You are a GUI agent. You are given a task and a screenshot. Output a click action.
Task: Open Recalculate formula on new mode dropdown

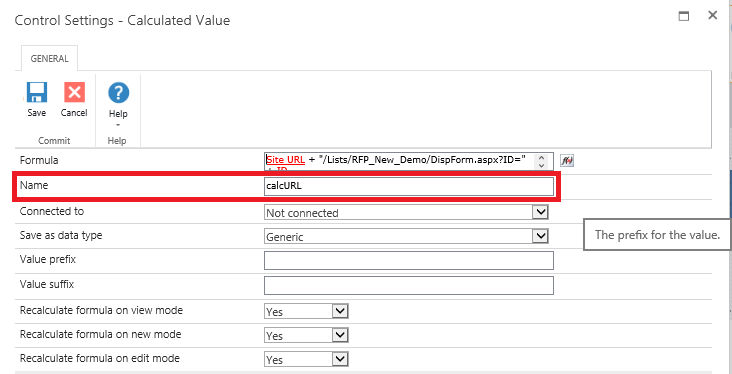(x=306, y=335)
